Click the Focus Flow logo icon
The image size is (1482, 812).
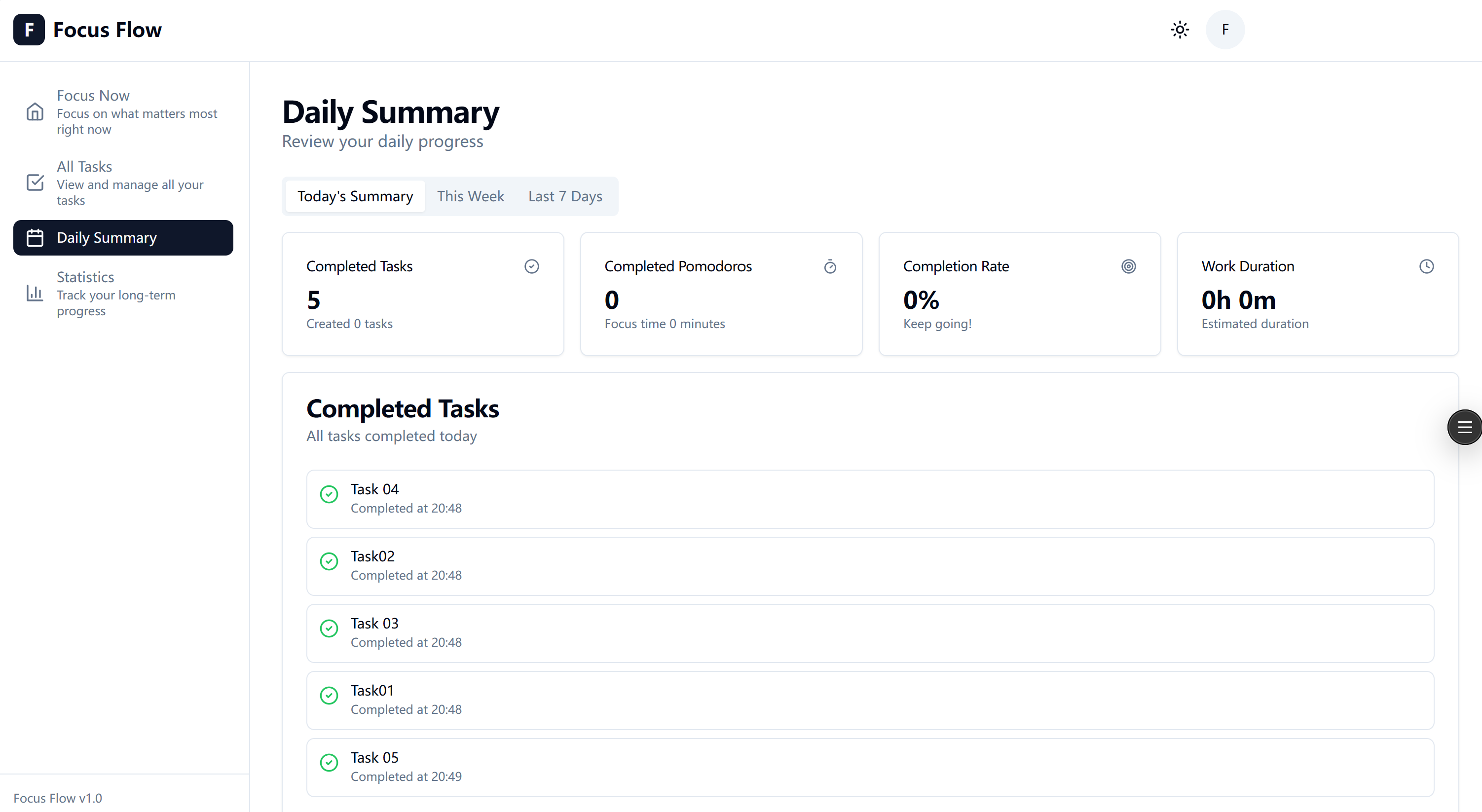pos(29,29)
